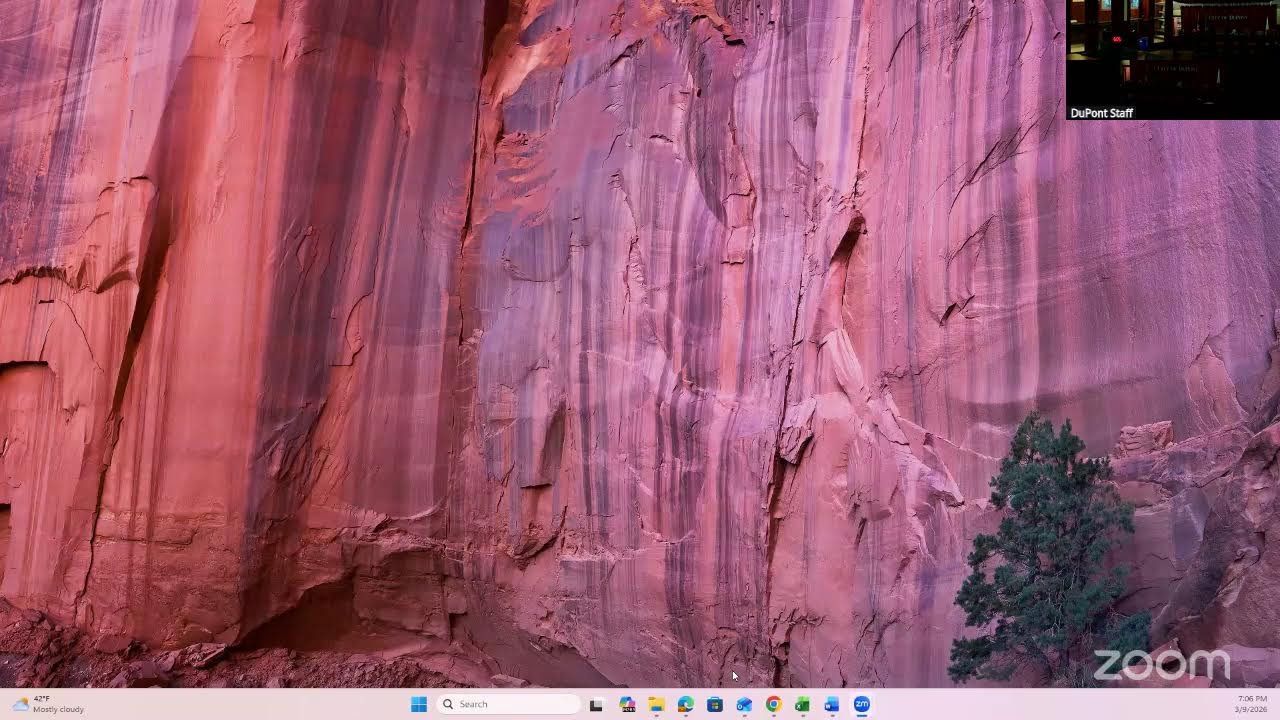
Task: Click the taskbar Search box
Action: (509, 704)
